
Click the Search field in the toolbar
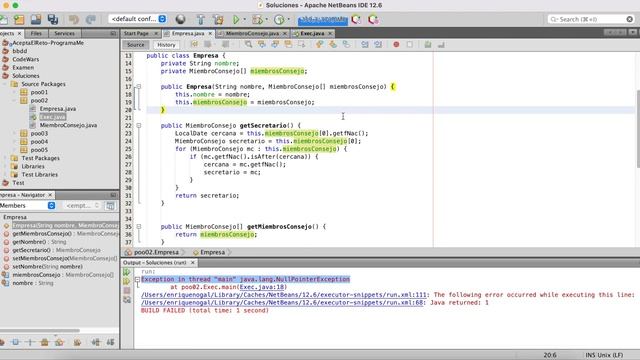(x=591, y=19)
